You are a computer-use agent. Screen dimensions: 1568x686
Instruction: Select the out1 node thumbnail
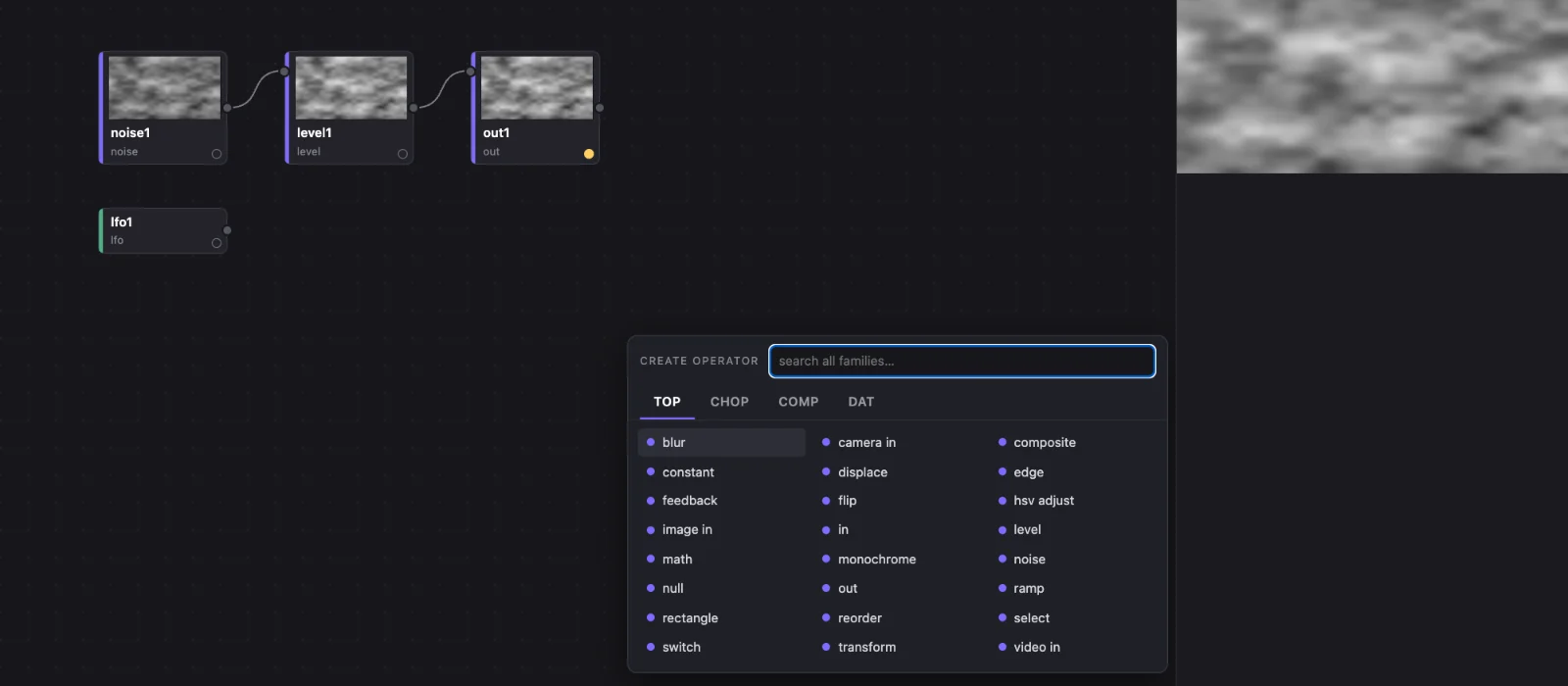(x=537, y=87)
